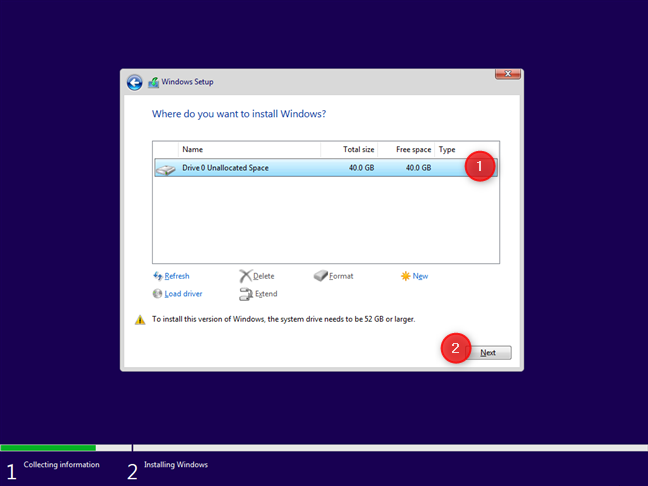
Task: Click the yellow warning triangle icon
Action: (140, 320)
